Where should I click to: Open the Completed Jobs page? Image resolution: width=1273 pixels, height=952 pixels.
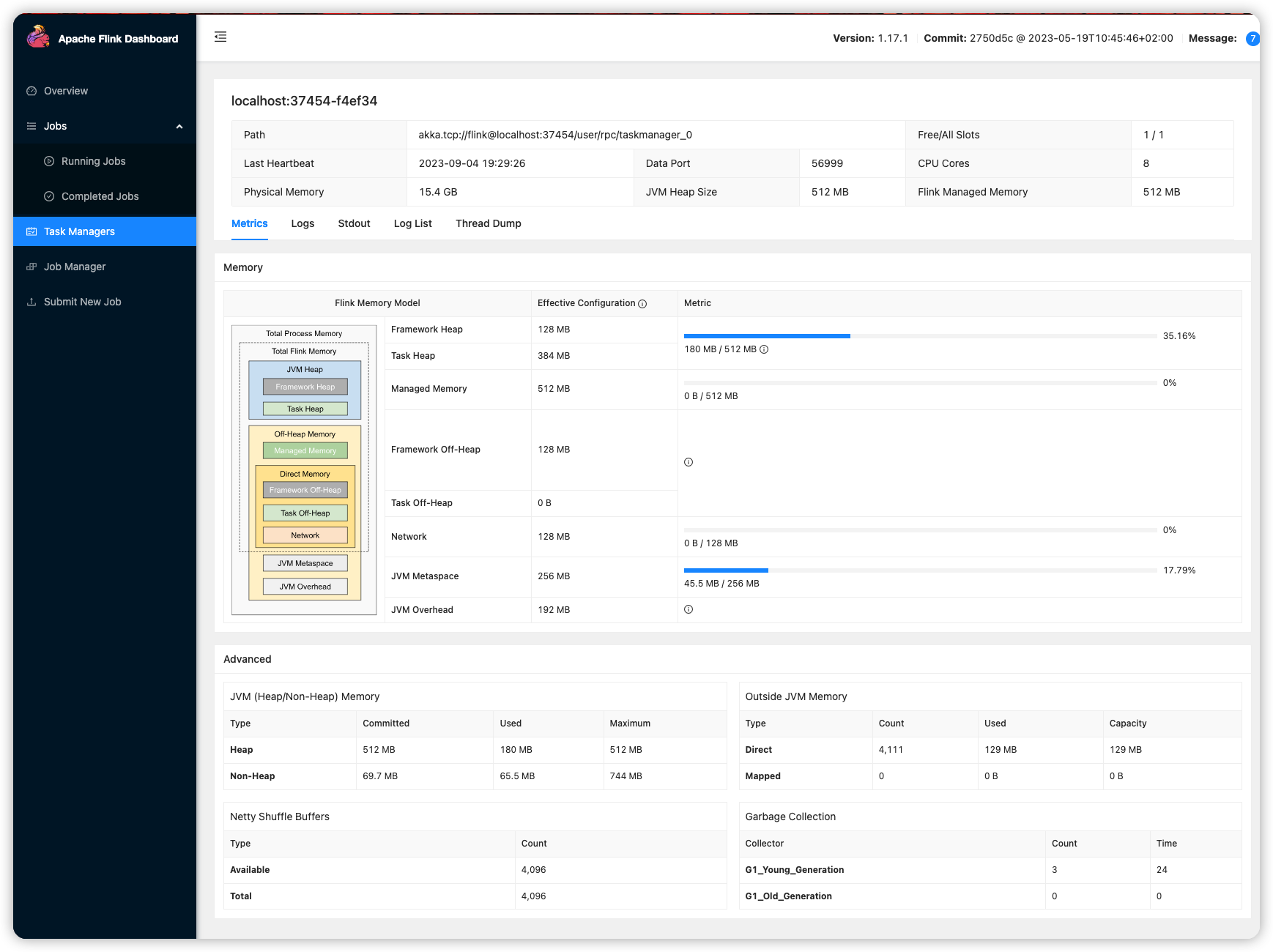[100, 196]
